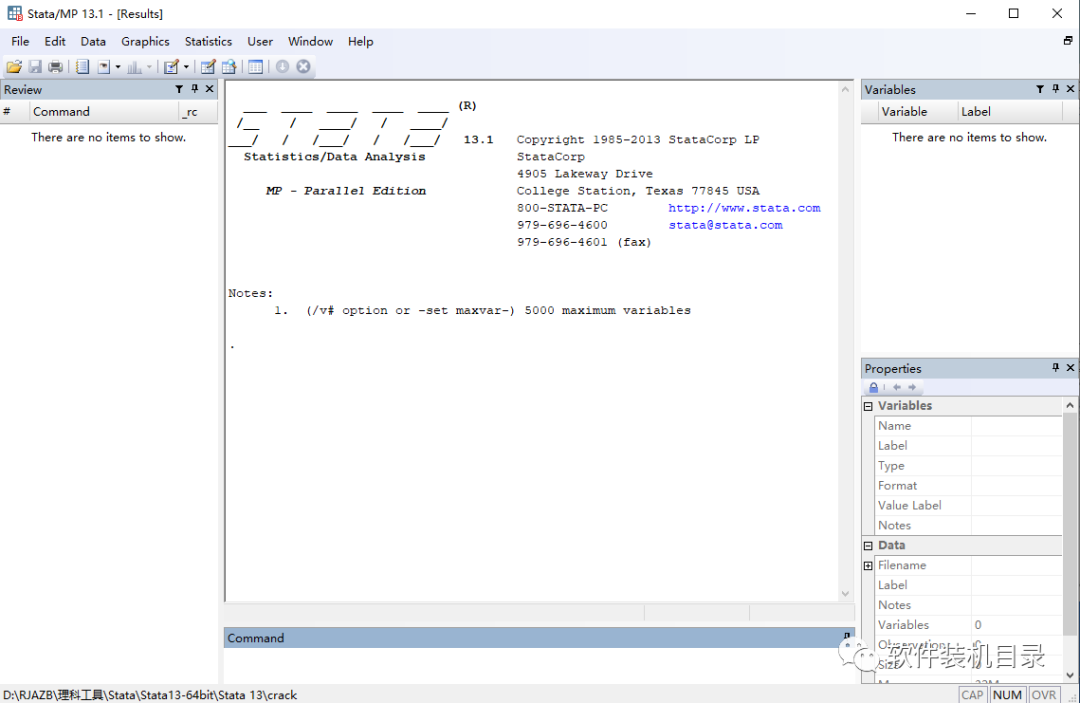This screenshot has width=1080, height=703.
Task: Click the _rc column header in Review
Action: point(198,112)
